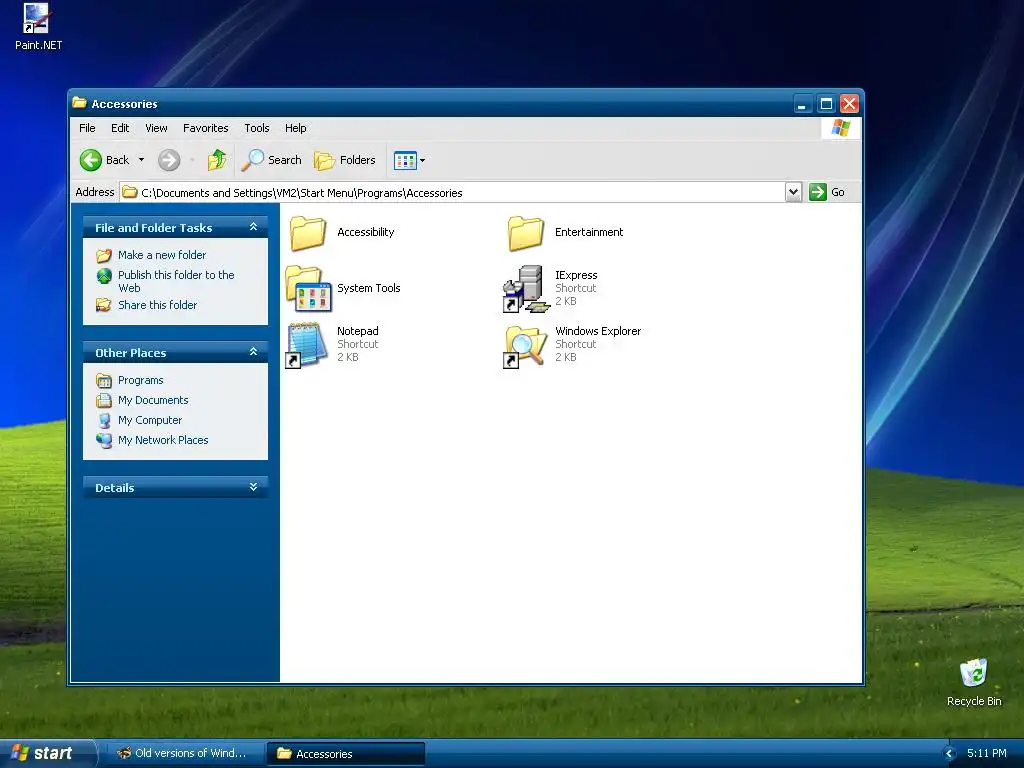Open My Computer from Other Places

coord(150,420)
